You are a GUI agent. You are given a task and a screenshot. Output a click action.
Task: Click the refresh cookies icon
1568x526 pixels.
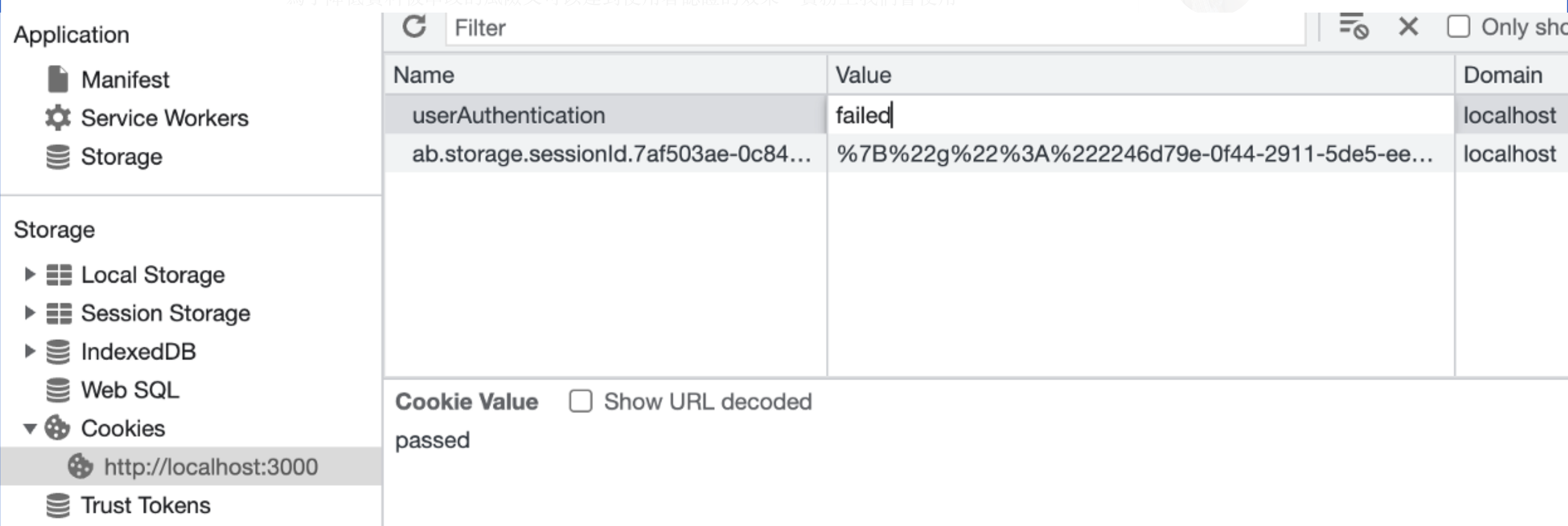(414, 28)
